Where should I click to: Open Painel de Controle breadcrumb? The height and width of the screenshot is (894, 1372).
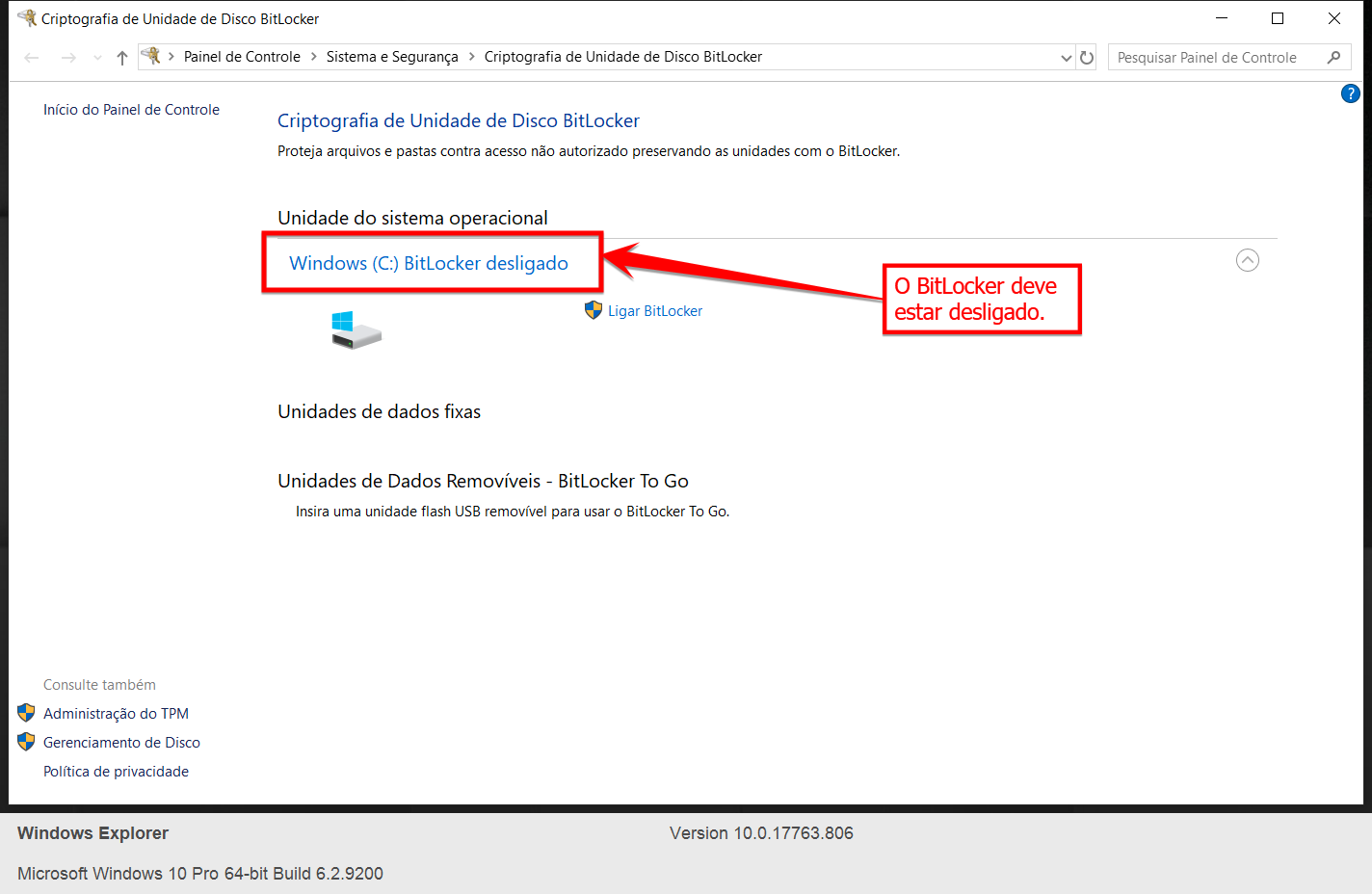[242, 57]
